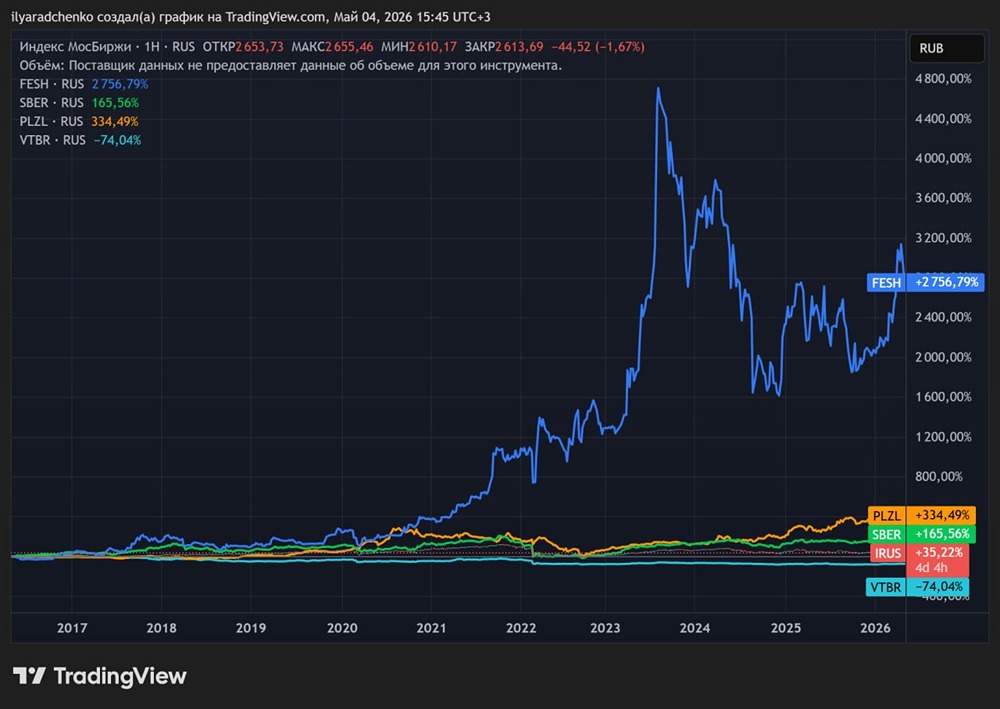Click the 4 400,00% price scale label
The width and height of the screenshot is (1000, 709).
[x=943, y=119]
